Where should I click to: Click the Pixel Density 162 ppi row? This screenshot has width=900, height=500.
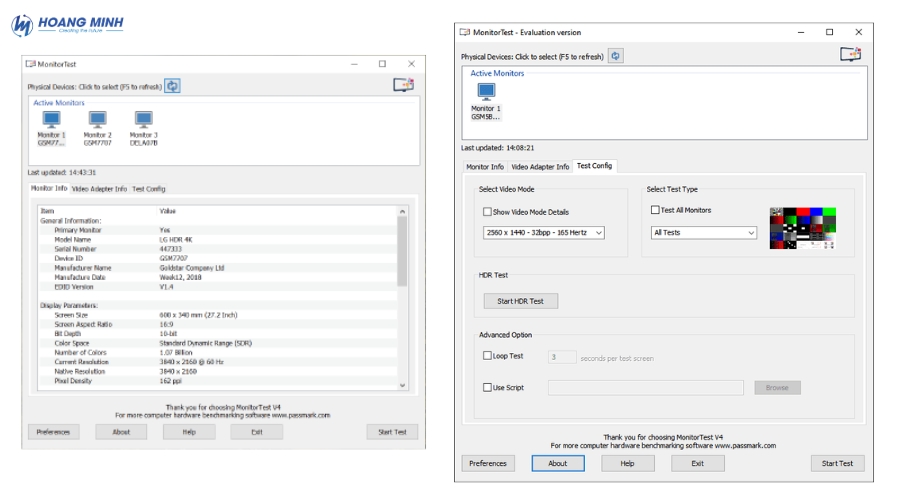pyautogui.click(x=218, y=381)
